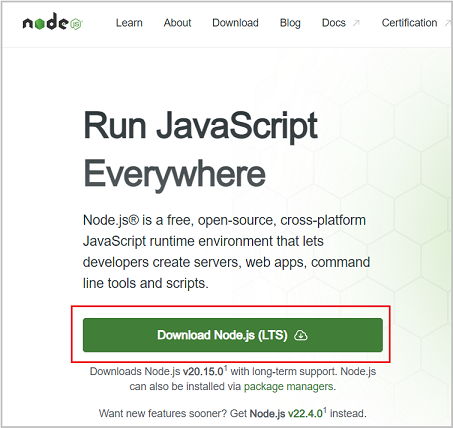Click the Node.js description paragraph

click(226, 252)
